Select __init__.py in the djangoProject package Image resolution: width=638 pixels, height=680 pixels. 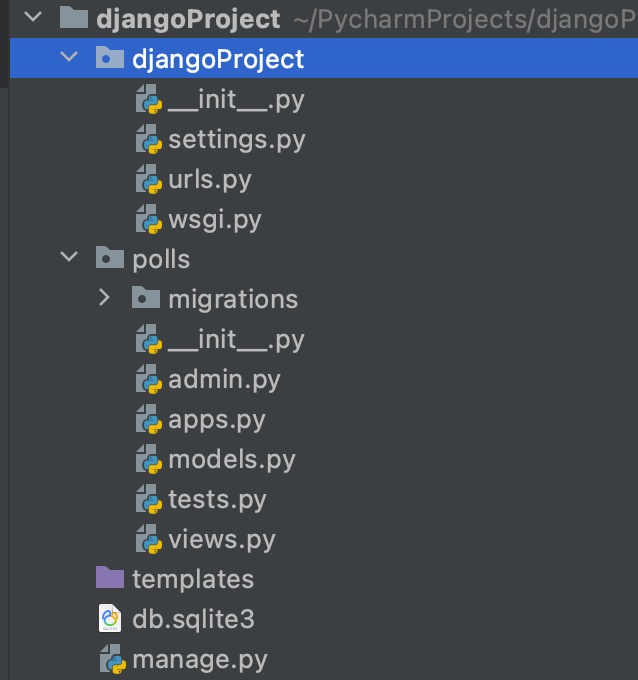tap(236, 100)
